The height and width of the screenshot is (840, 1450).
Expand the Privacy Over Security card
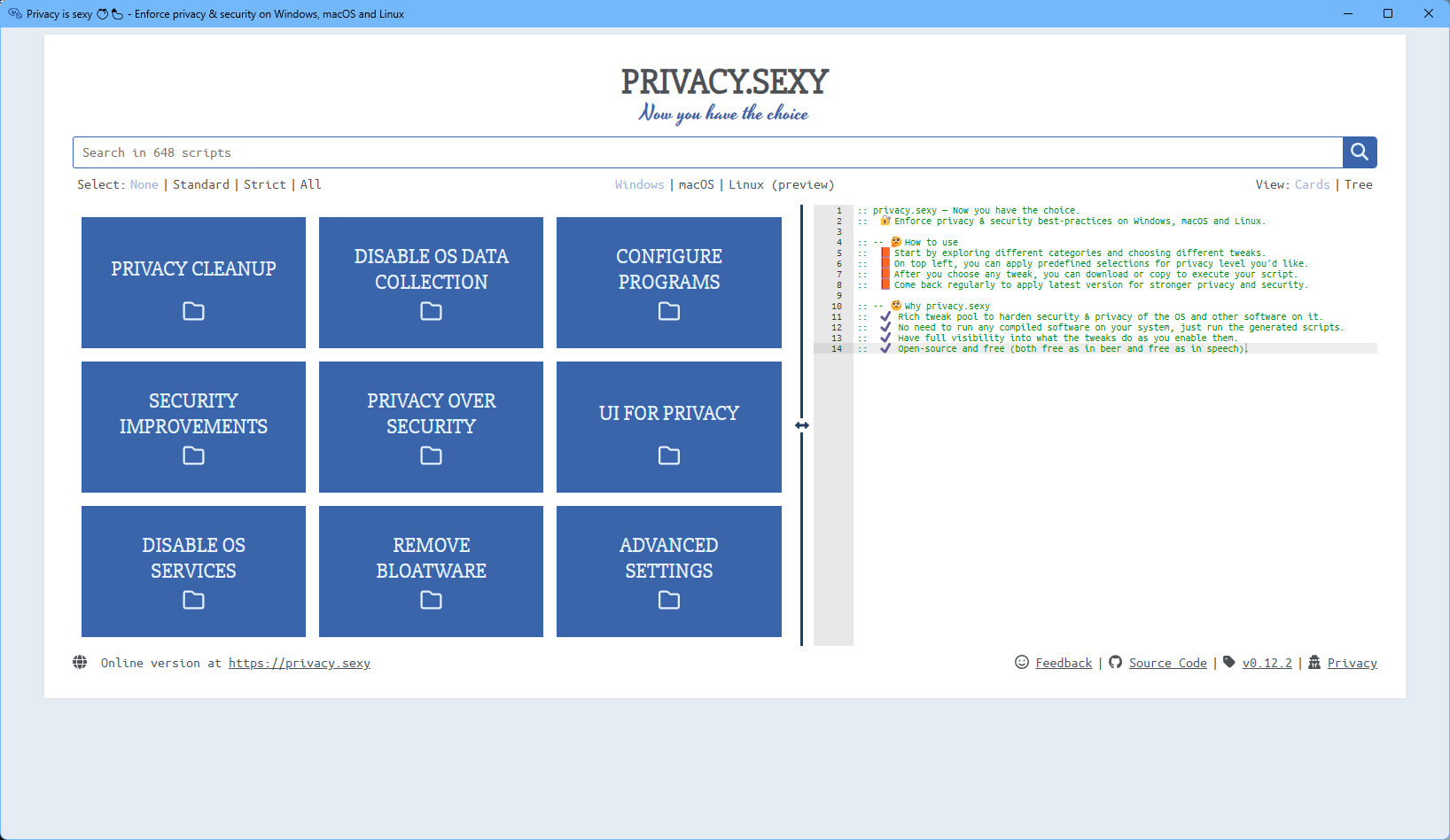431,427
